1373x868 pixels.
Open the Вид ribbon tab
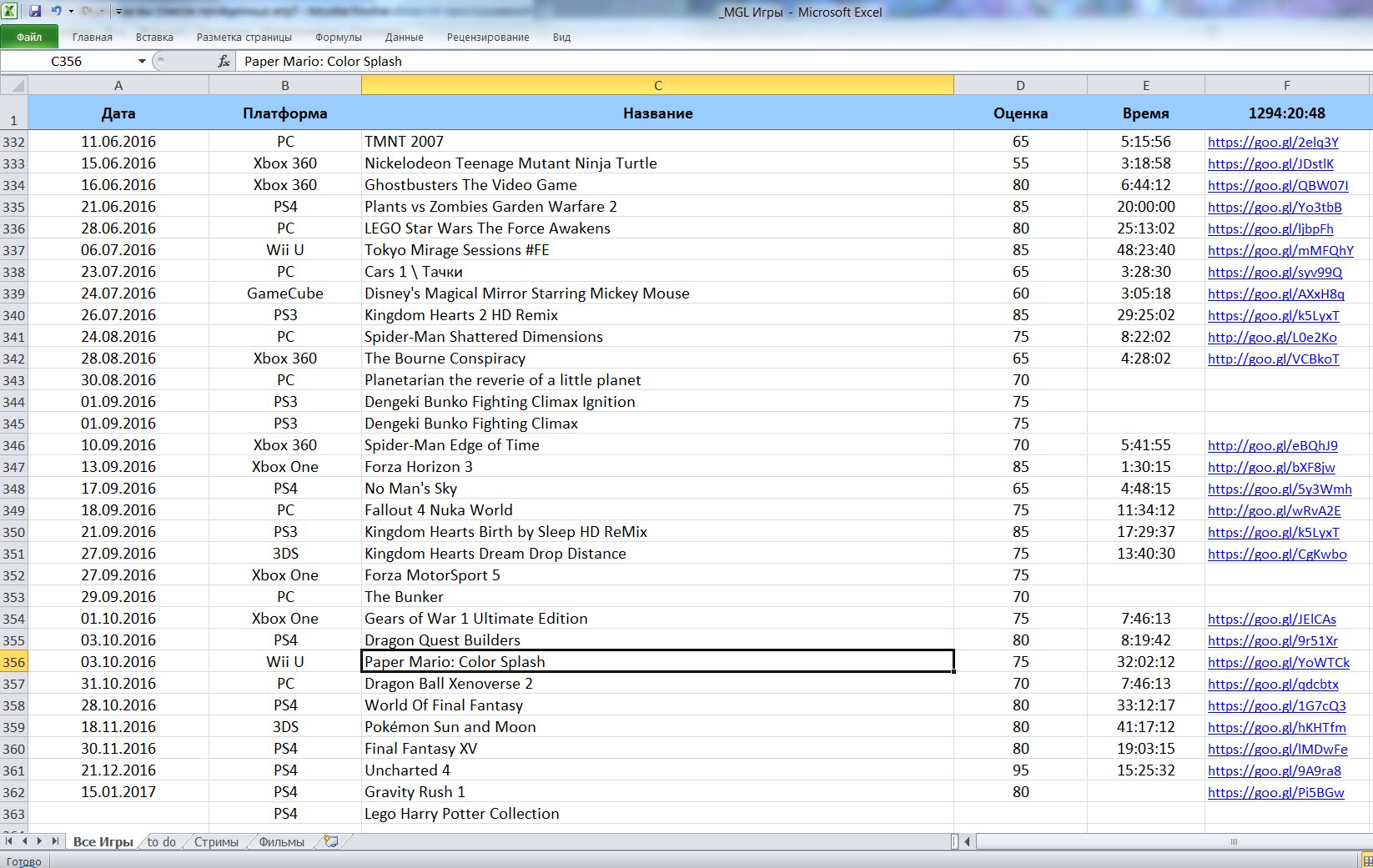(x=561, y=37)
